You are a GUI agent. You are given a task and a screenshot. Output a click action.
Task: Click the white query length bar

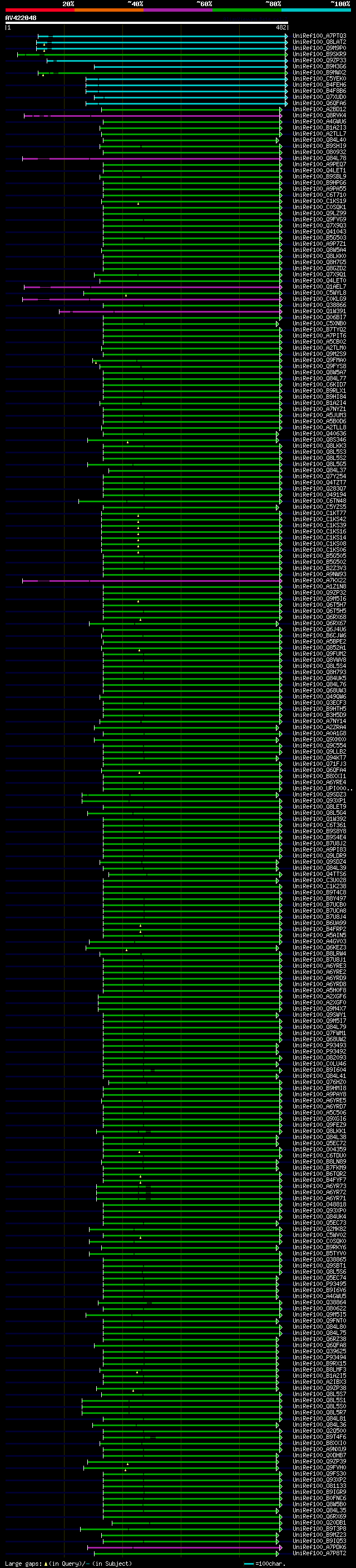coord(146,22)
